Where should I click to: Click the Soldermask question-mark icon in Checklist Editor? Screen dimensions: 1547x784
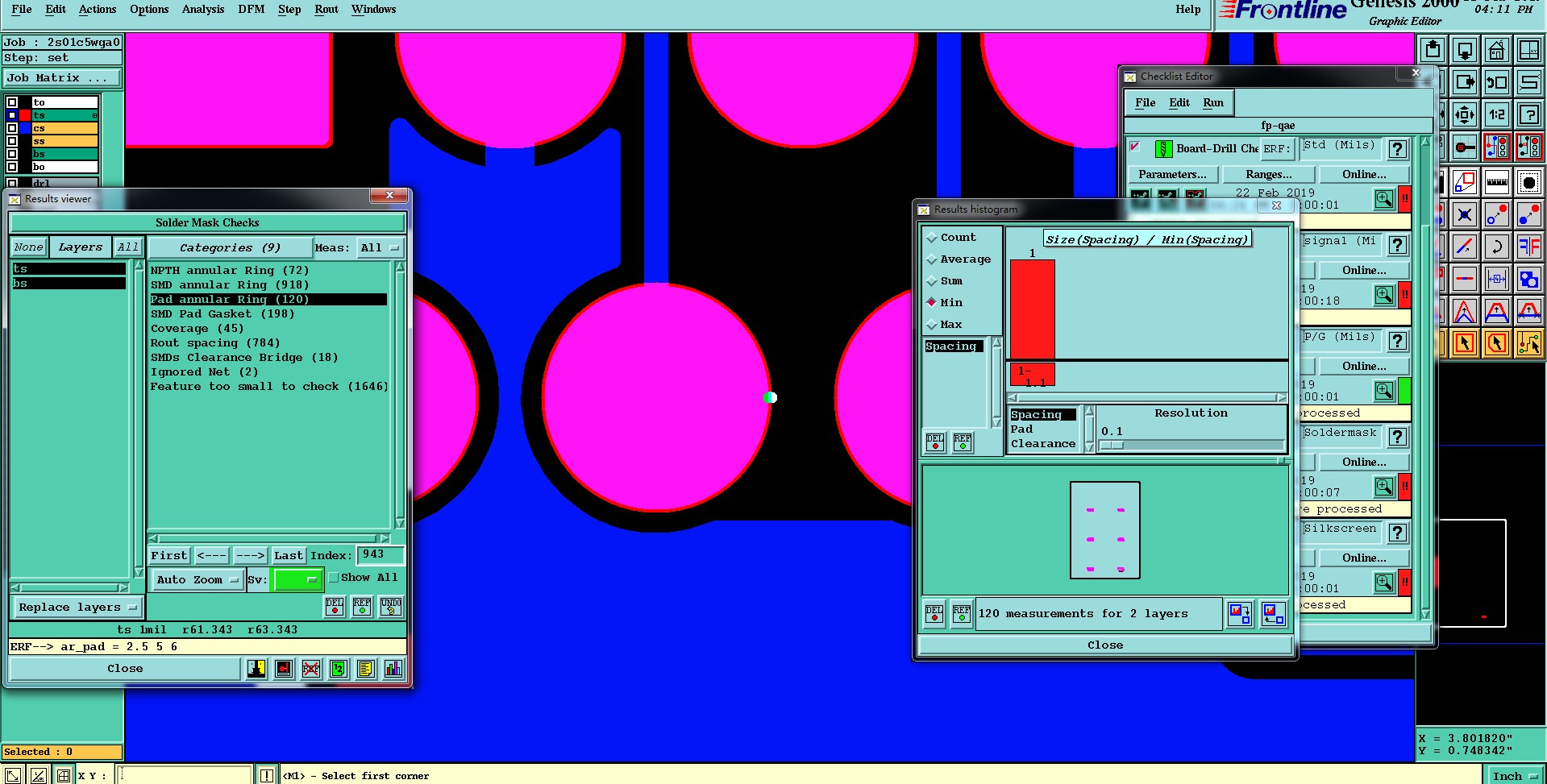pos(1398,437)
